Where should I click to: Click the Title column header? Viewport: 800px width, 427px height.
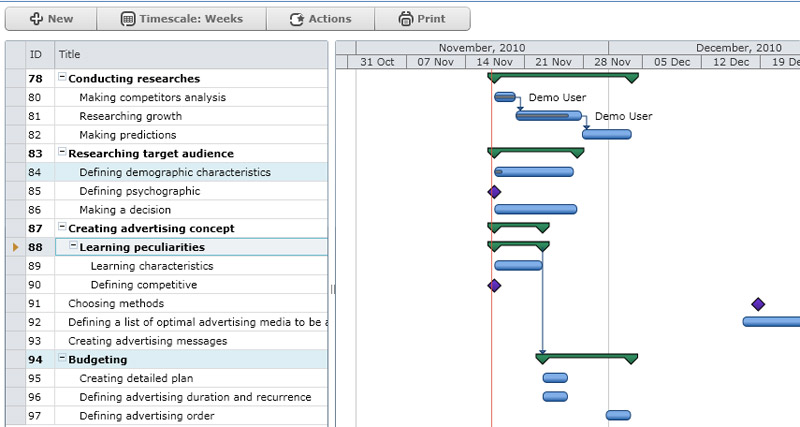point(190,54)
